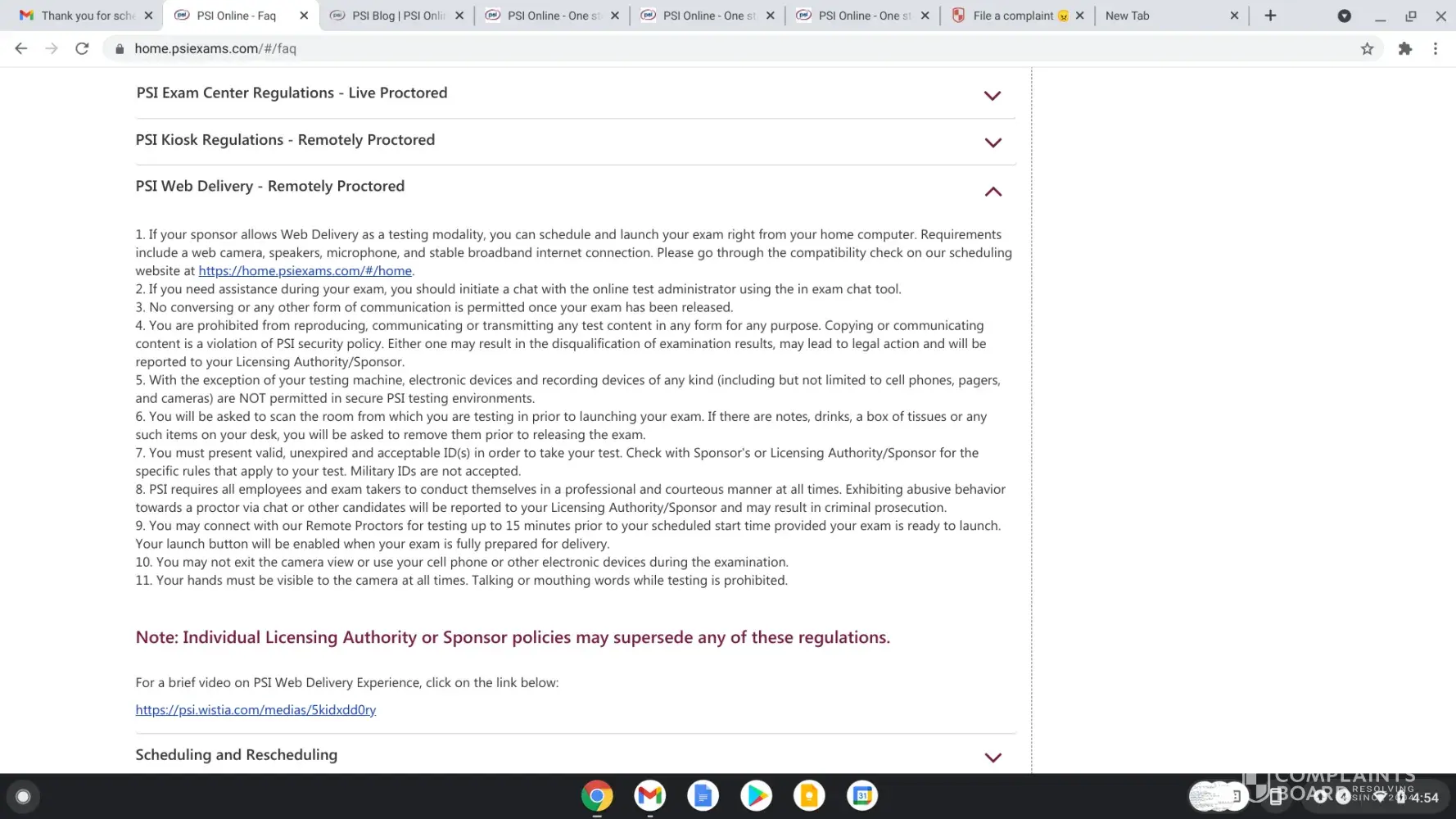
Task: Open the home.psiexams.com home link
Action: pyautogui.click(x=305, y=271)
